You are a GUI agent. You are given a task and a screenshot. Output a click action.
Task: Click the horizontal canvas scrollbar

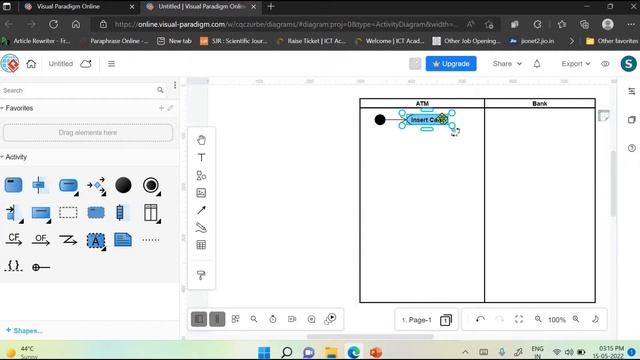click(370, 337)
